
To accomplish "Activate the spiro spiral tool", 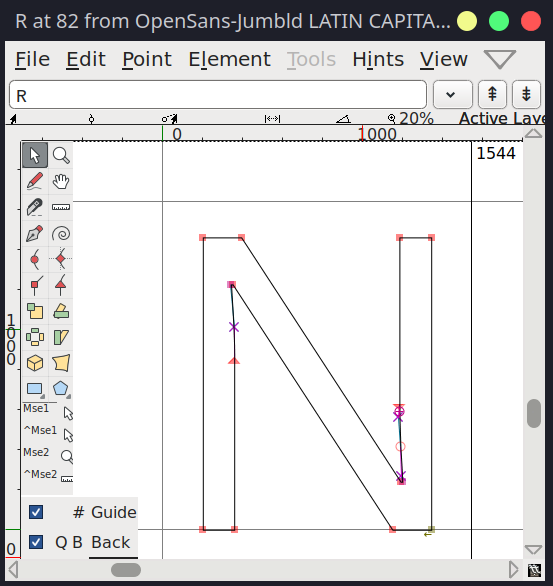I will (x=61, y=234).
